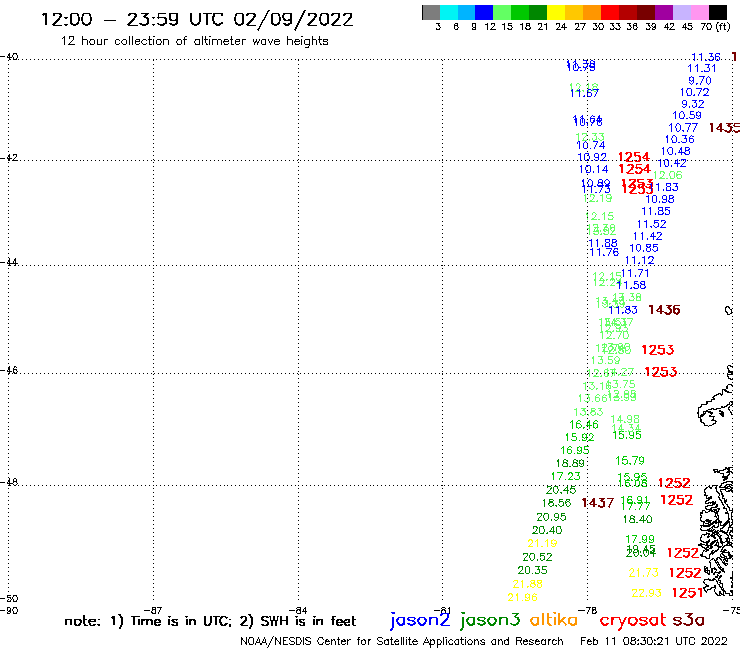The height and width of the screenshot is (650, 740).
Task: Select the altika legend label
Action: (553, 620)
